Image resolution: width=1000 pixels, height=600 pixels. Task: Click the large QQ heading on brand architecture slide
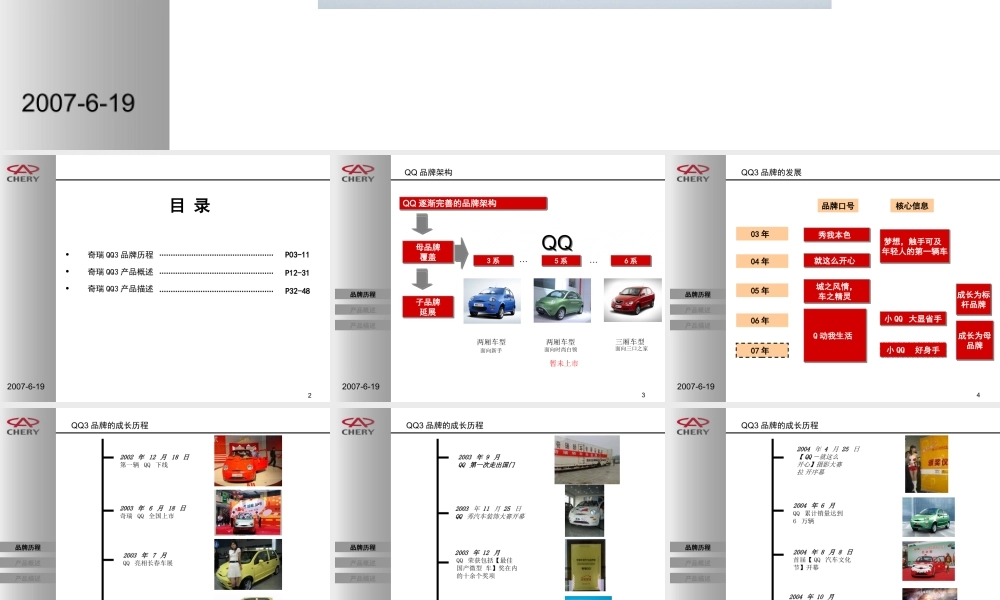pyautogui.click(x=557, y=242)
